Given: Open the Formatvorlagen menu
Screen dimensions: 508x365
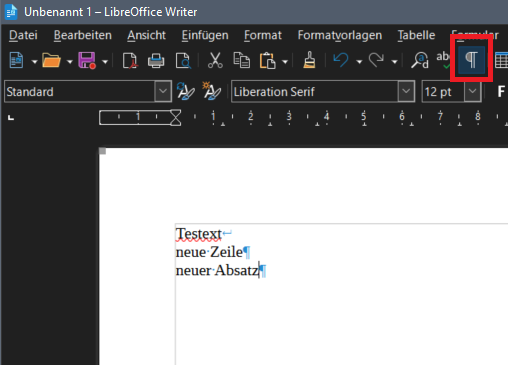Looking at the screenshot, I should click(x=340, y=35).
